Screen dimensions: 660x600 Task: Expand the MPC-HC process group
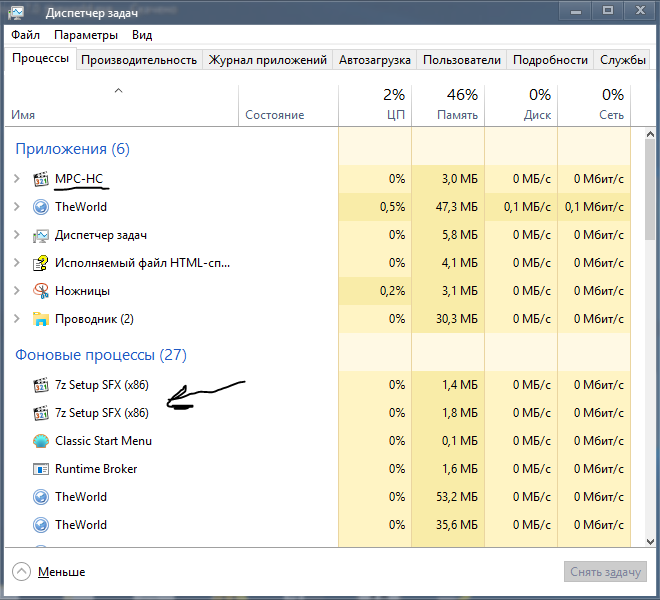(x=16, y=179)
